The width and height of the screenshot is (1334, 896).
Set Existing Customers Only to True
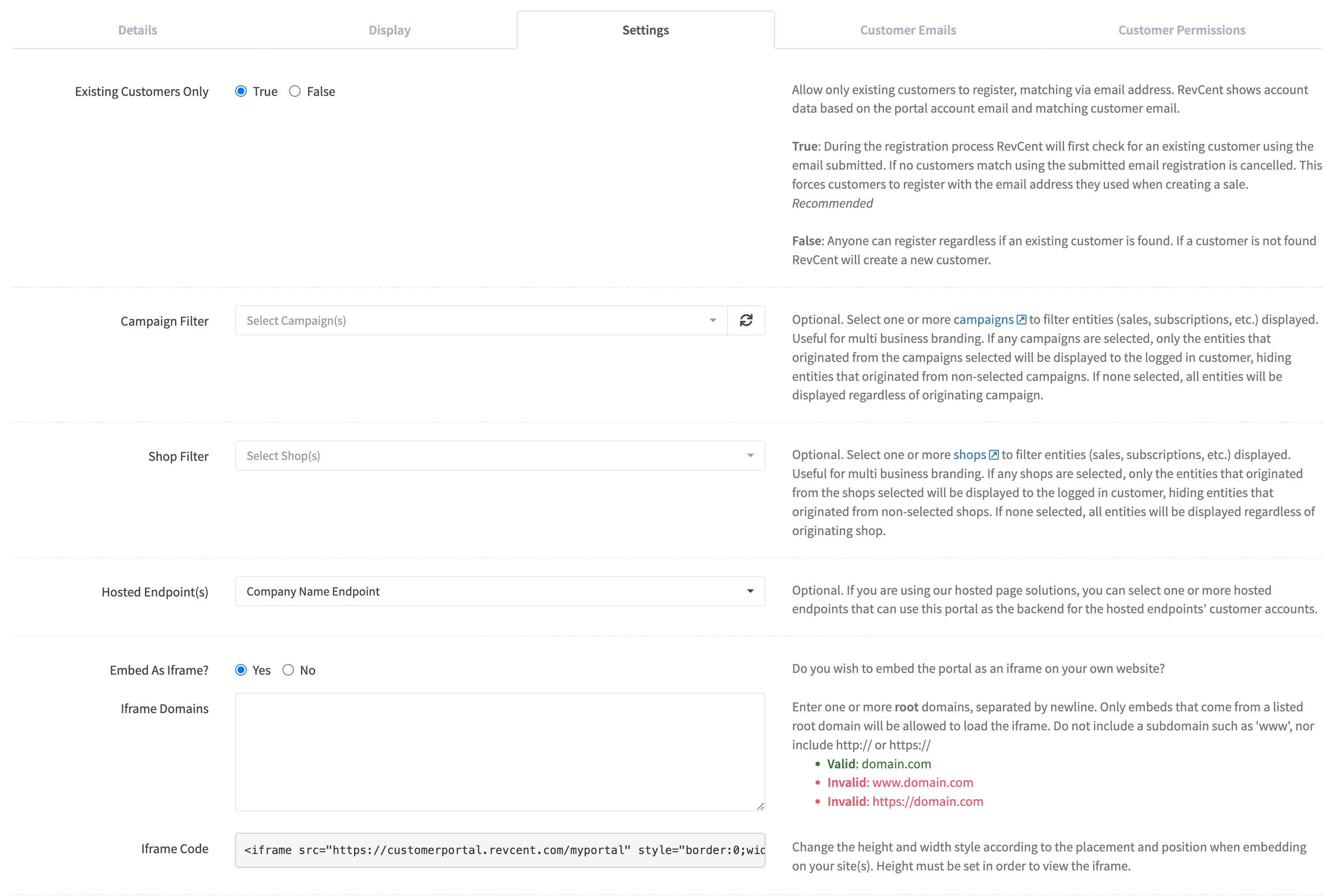pyautogui.click(x=241, y=91)
